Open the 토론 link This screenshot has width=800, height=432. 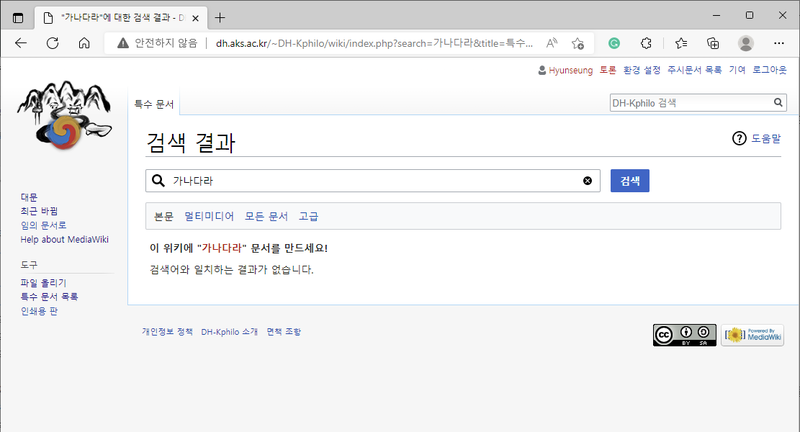point(608,70)
